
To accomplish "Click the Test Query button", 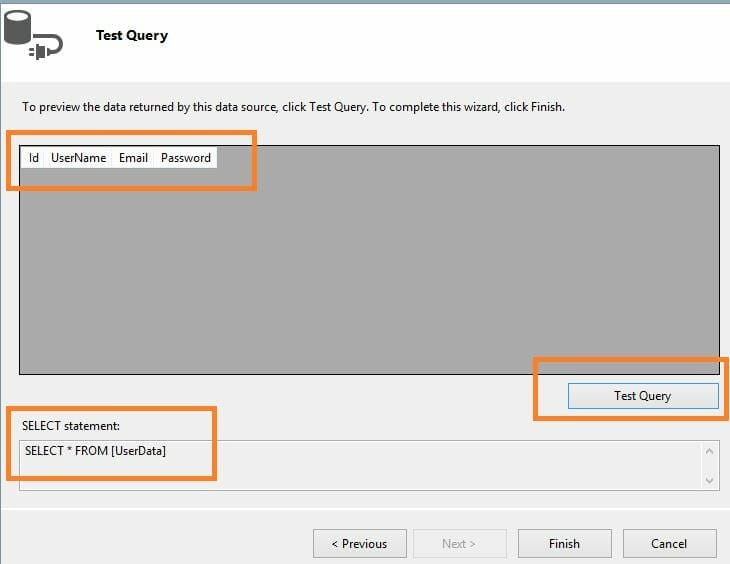I will pyautogui.click(x=642, y=396).
